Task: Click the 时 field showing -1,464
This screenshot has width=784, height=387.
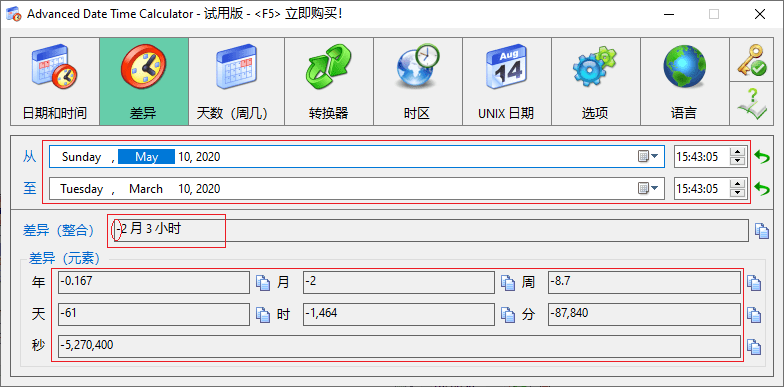Action: (x=399, y=314)
